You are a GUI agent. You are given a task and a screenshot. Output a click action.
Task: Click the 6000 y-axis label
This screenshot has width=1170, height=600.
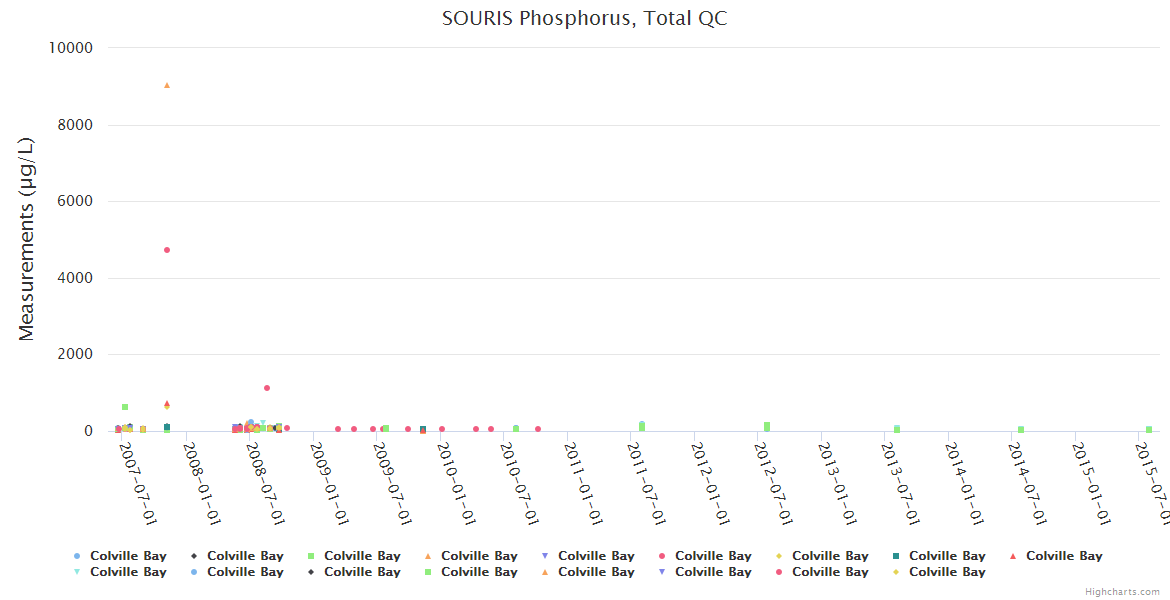click(x=75, y=201)
